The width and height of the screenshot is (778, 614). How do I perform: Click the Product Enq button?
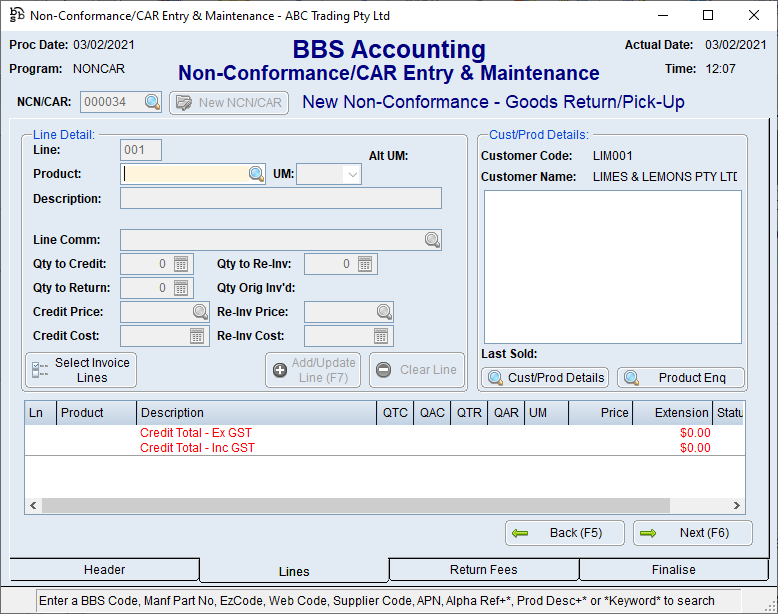[x=681, y=377]
